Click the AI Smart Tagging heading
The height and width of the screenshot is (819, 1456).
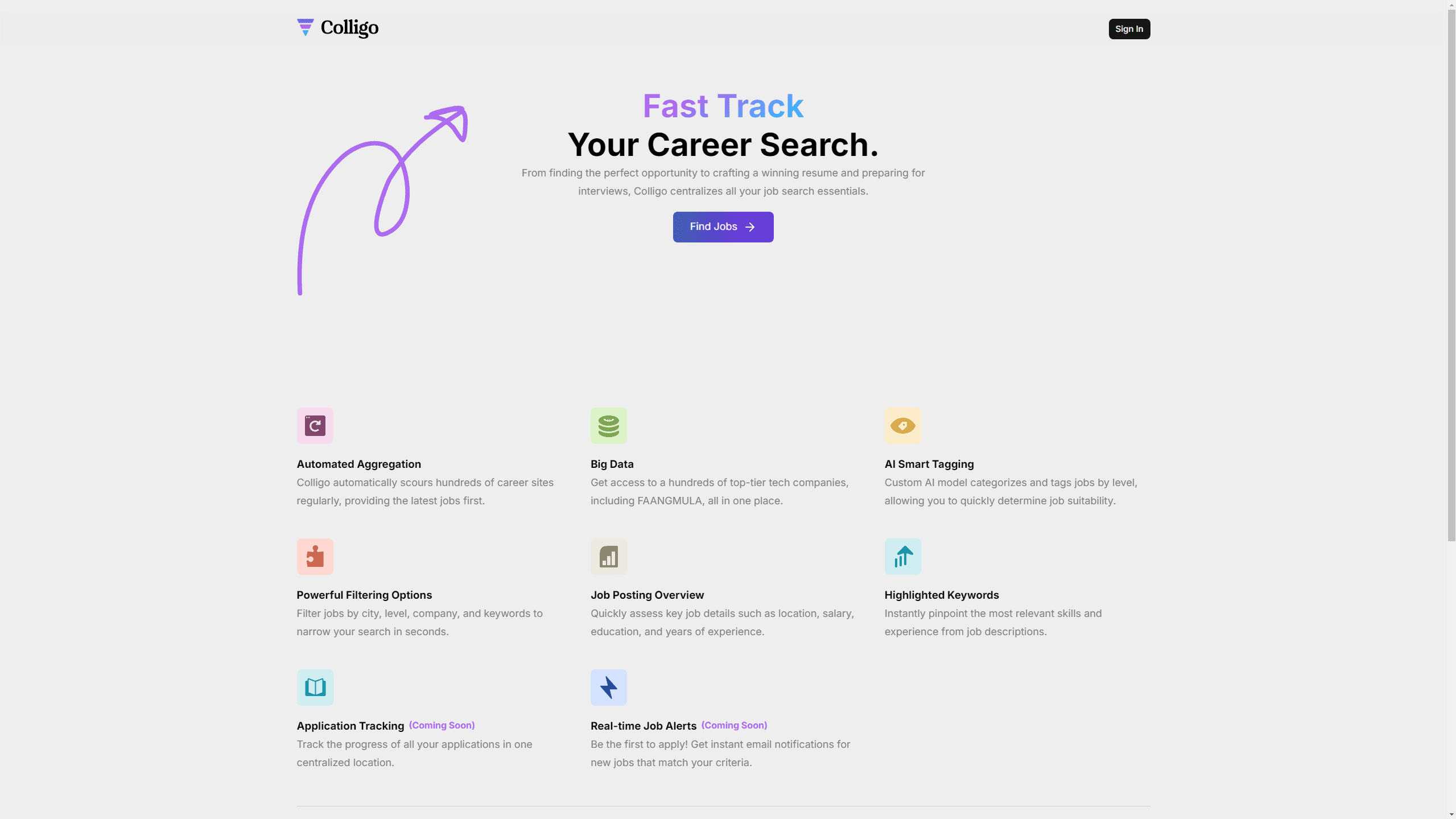pos(929,464)
